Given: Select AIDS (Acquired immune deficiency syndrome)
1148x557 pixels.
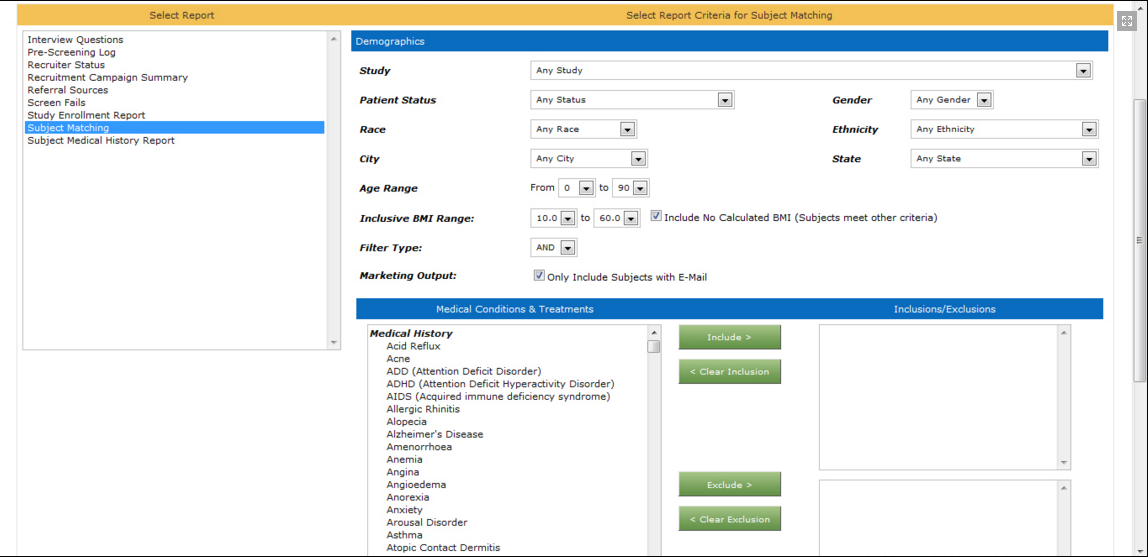Looking at the screenshot, I should [x=499, y=396].
